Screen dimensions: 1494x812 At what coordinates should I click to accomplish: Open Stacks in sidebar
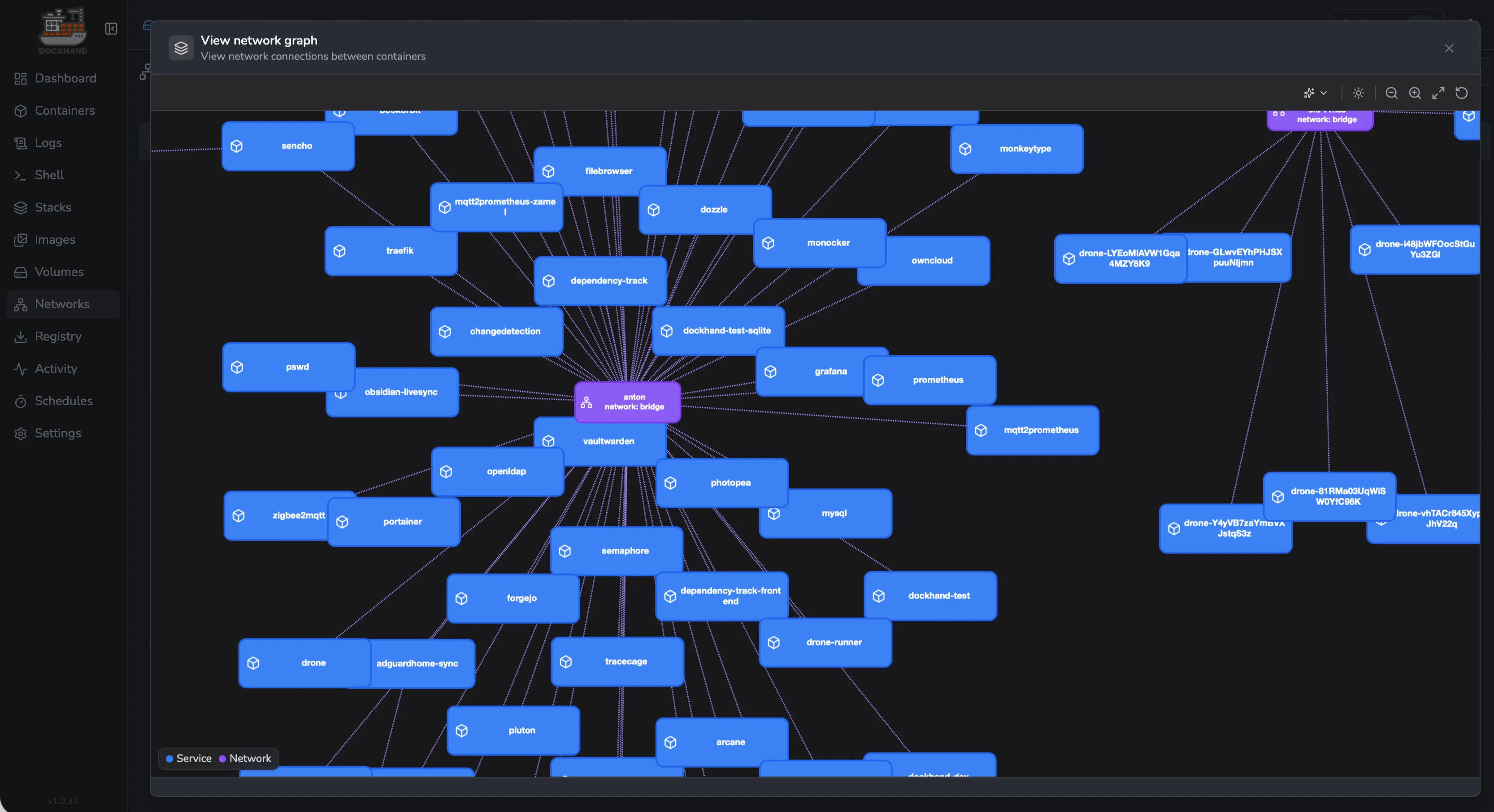63,207
